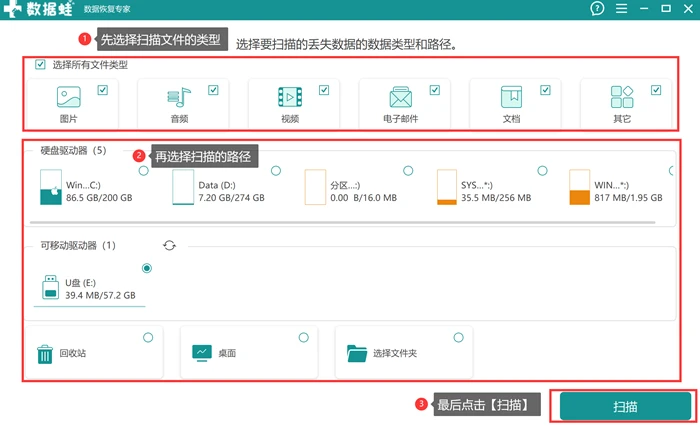Click the 图片 image file type icon
Screen dimensions: 700x427
coord(69,96)
